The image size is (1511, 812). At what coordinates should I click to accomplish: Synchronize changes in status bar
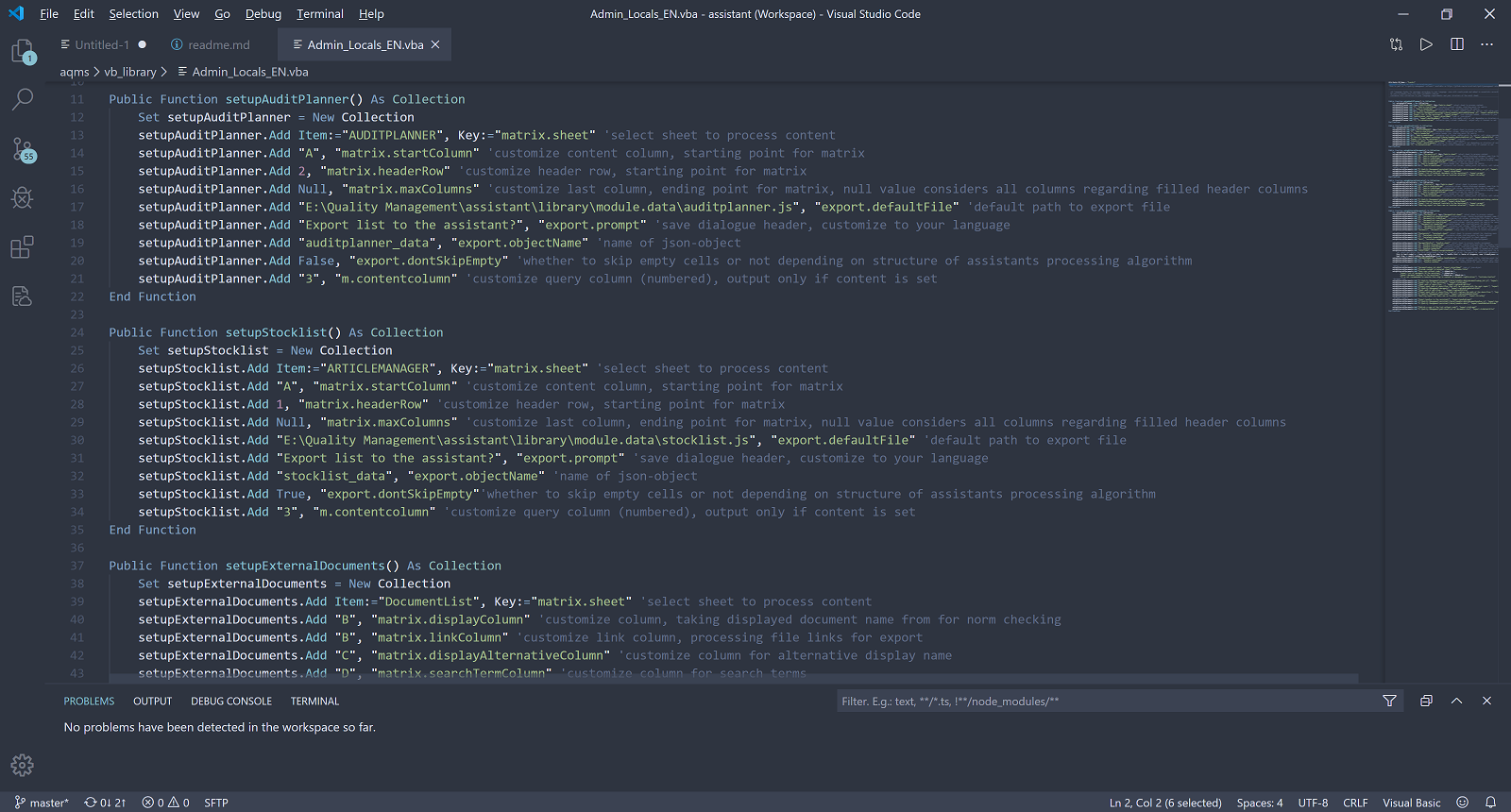point(105,803)
